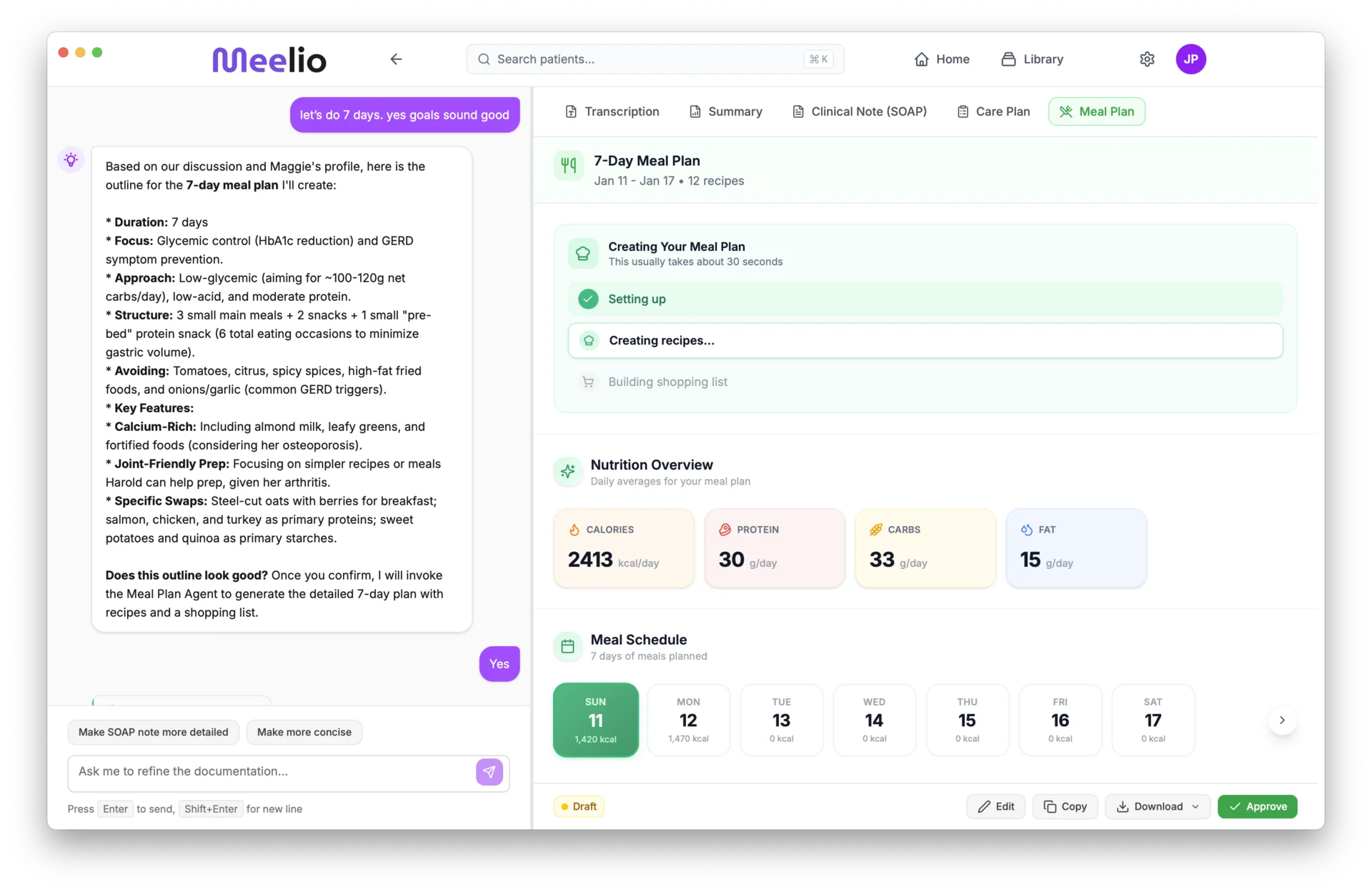
Task: Toggle the Draft status badge
Action: pos(579,807)
